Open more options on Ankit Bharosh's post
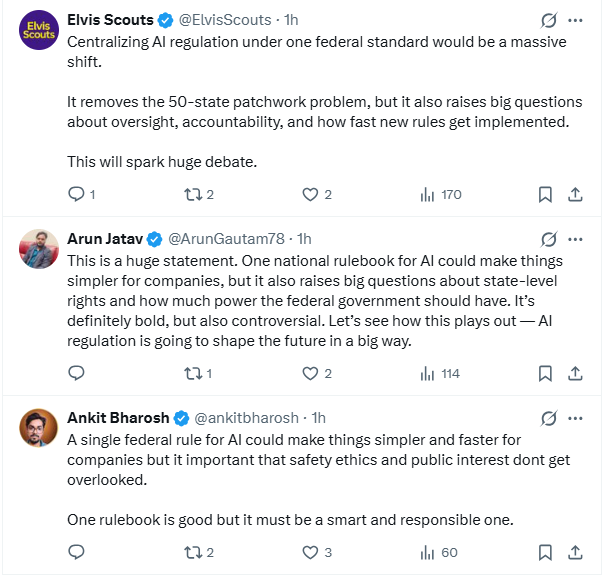The image size is (604, 575). [575, 418]
